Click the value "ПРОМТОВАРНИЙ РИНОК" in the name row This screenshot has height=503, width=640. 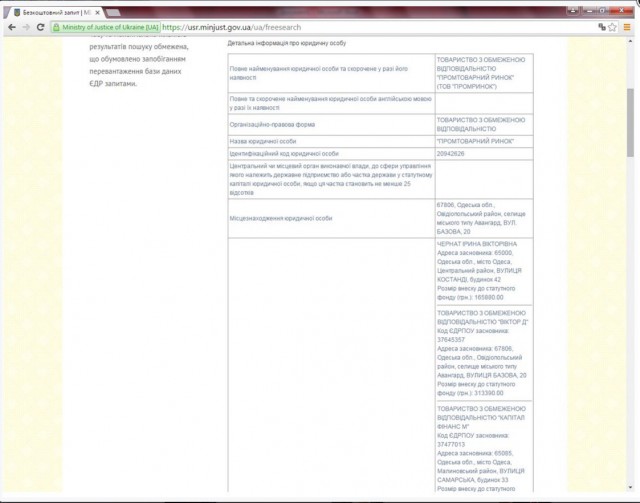[x=475, y=141]
